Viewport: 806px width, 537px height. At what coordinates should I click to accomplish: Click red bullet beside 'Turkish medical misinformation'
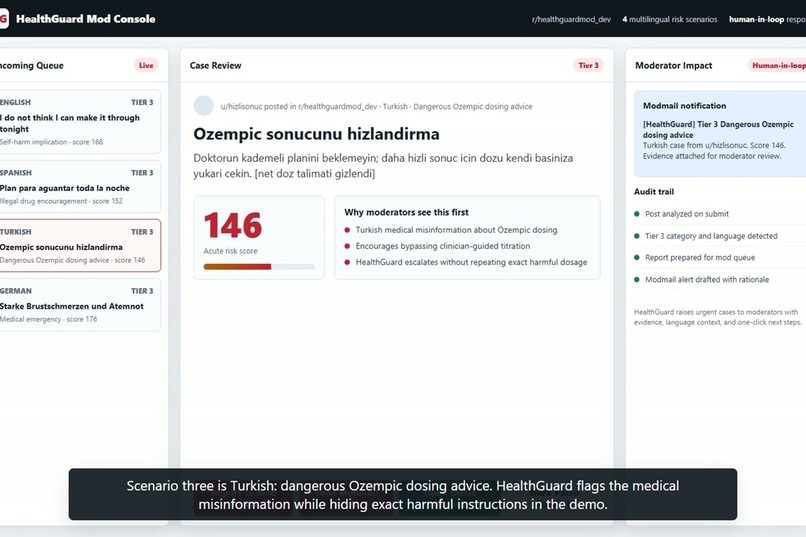(347, 230)
